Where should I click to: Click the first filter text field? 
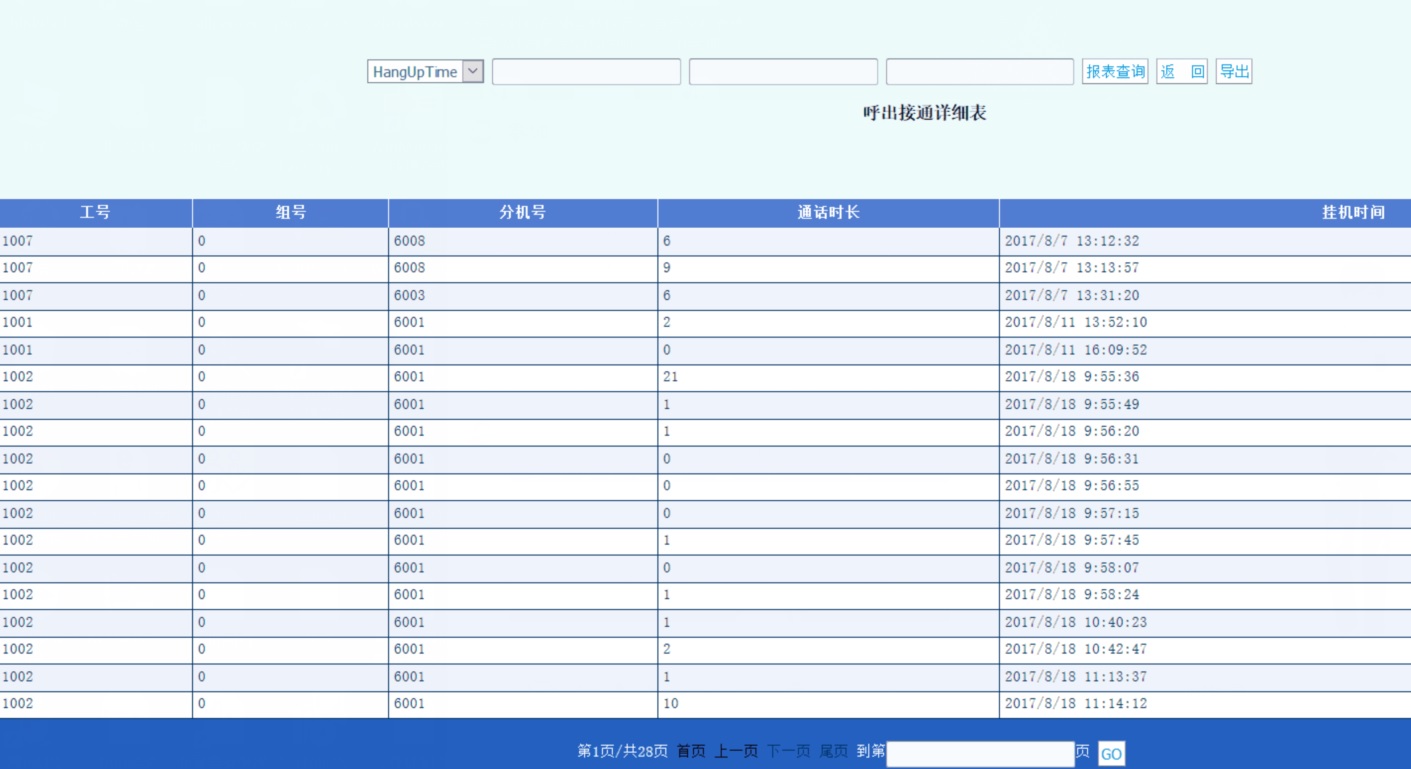click(586, 72)
